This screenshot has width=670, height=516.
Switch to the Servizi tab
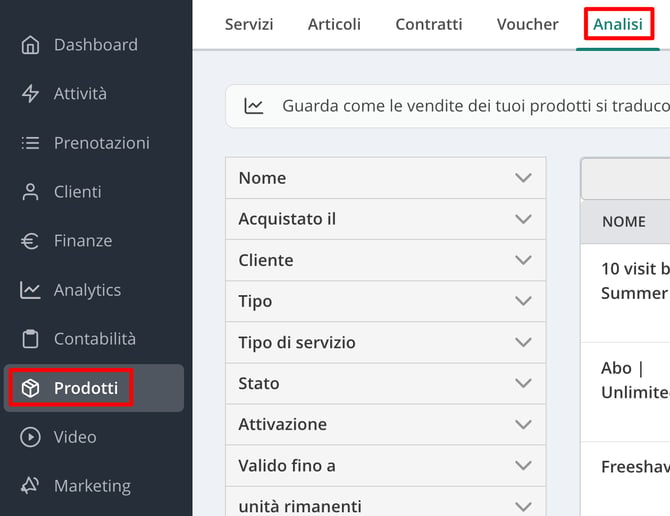[249, 24]
